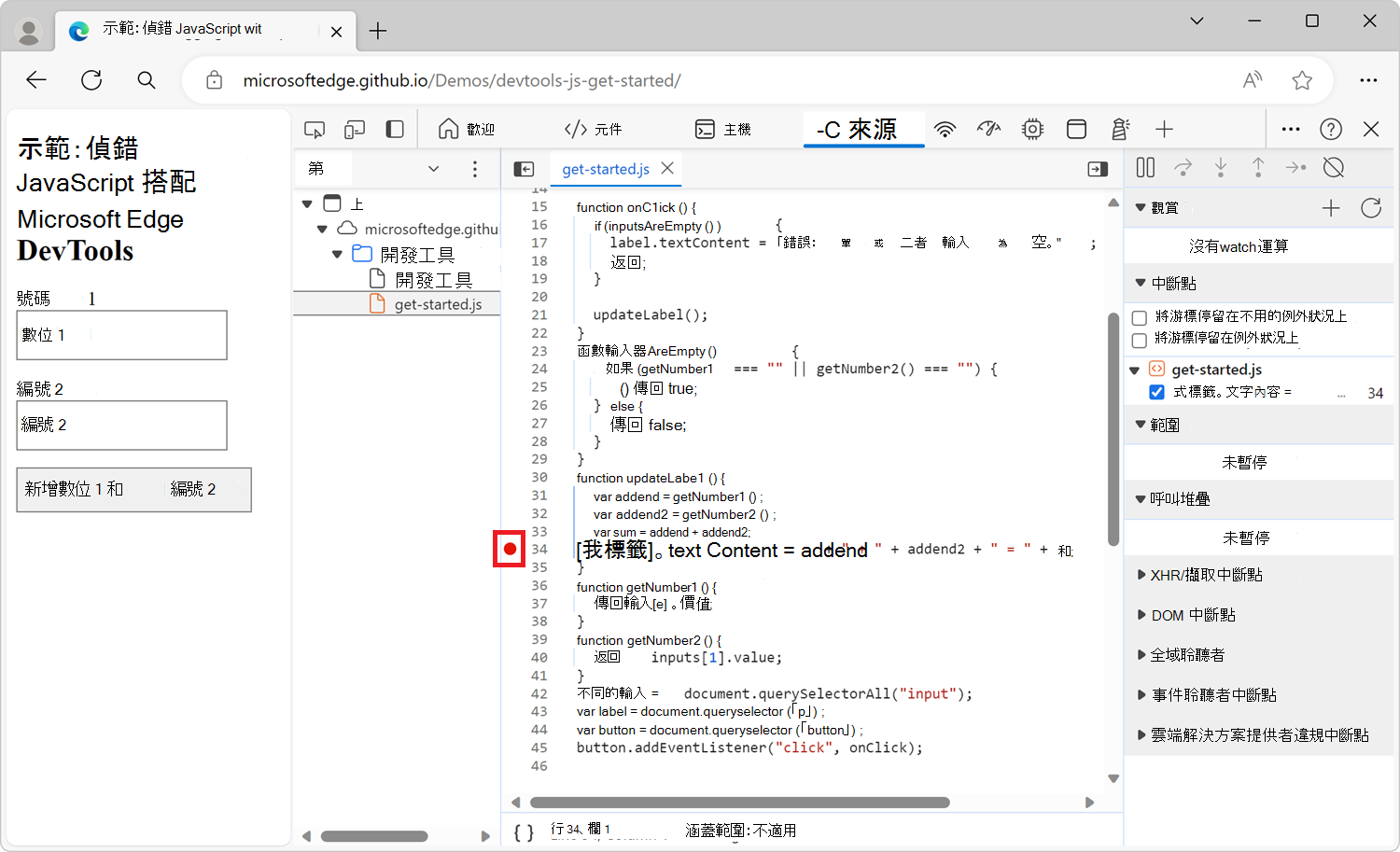Open the Application tool icon
The height and width of the screenshot is (852, 1400).
pos(1076,130)
